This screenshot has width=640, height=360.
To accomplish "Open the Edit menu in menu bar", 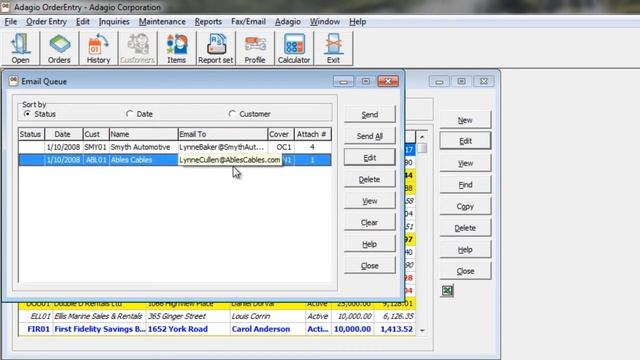I will 82,22.
